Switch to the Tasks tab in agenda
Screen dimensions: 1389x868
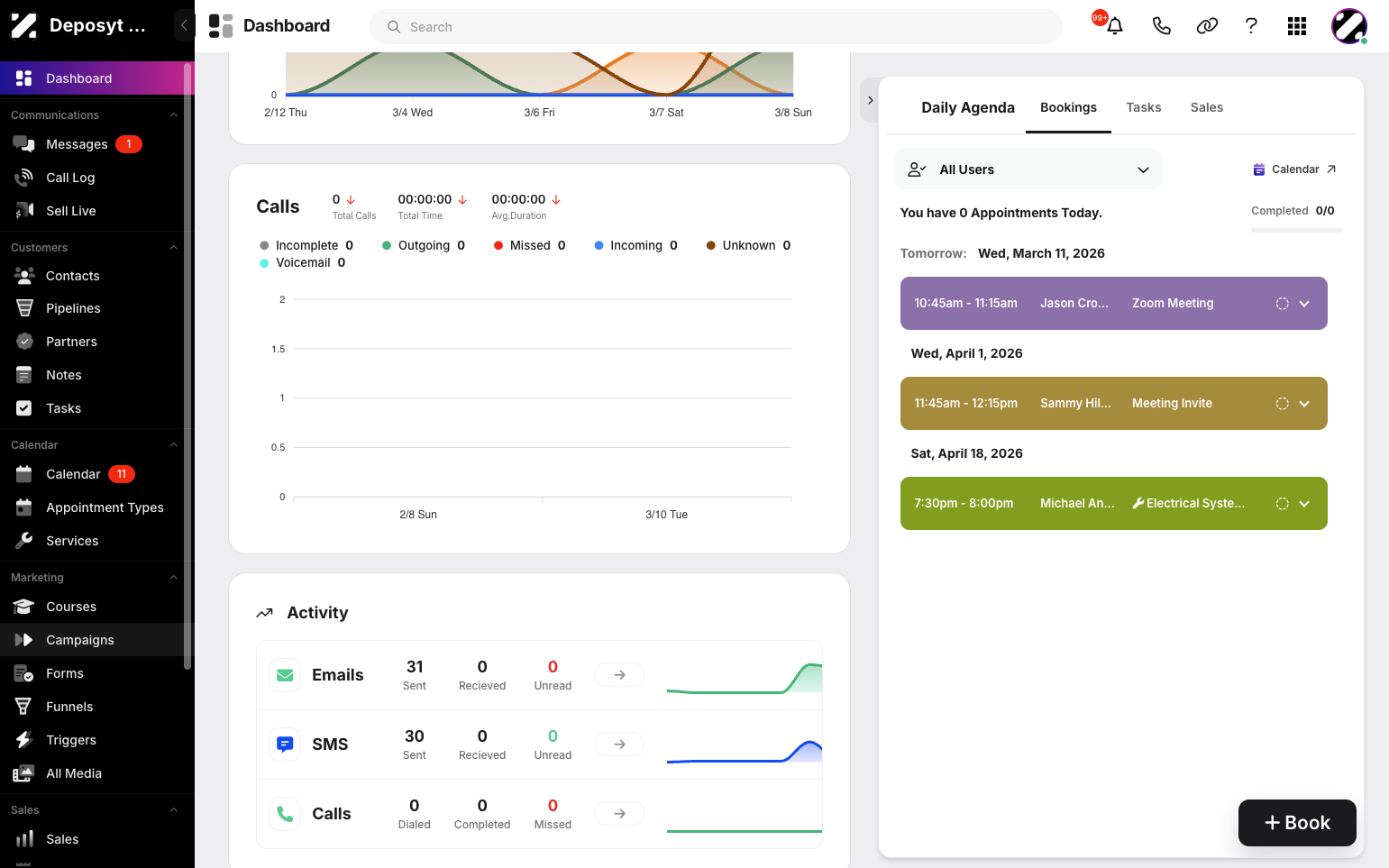(x=1143, y=107)
